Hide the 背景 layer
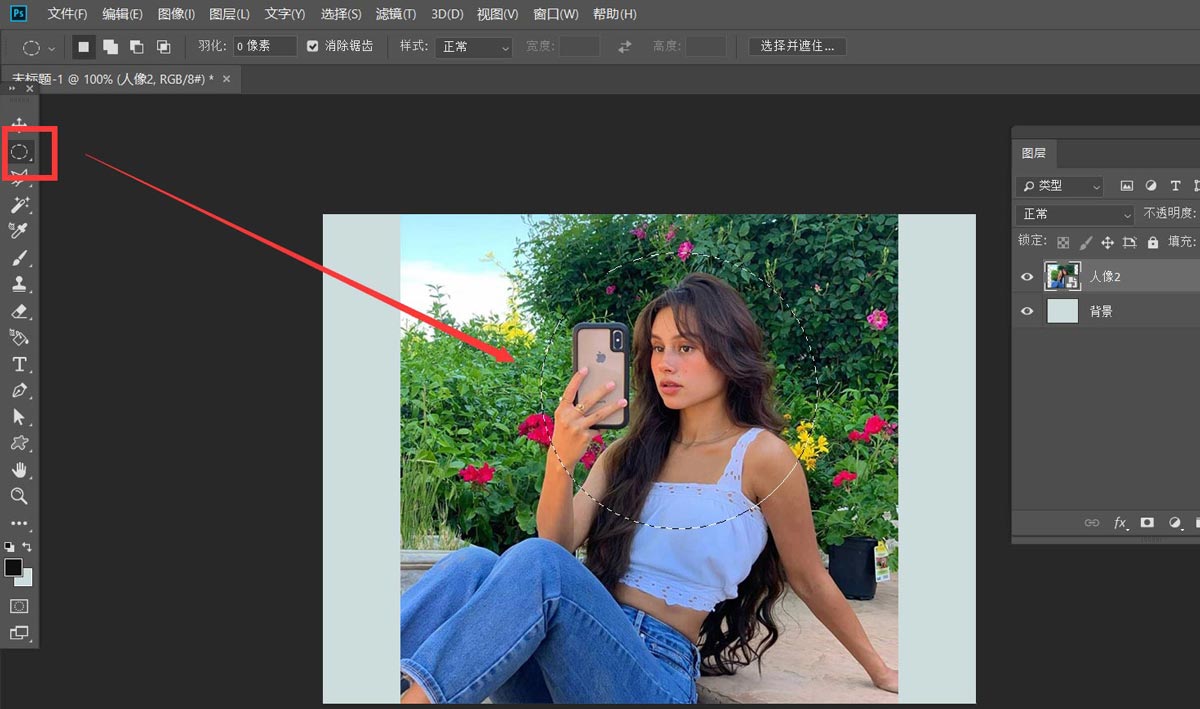 pyautogui.click(x=1027, y=312)
